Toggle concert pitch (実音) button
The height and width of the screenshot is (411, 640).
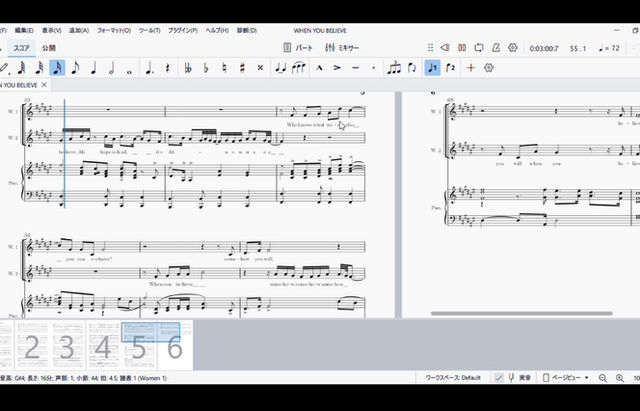pyautogui.click(x=519, y=378)
